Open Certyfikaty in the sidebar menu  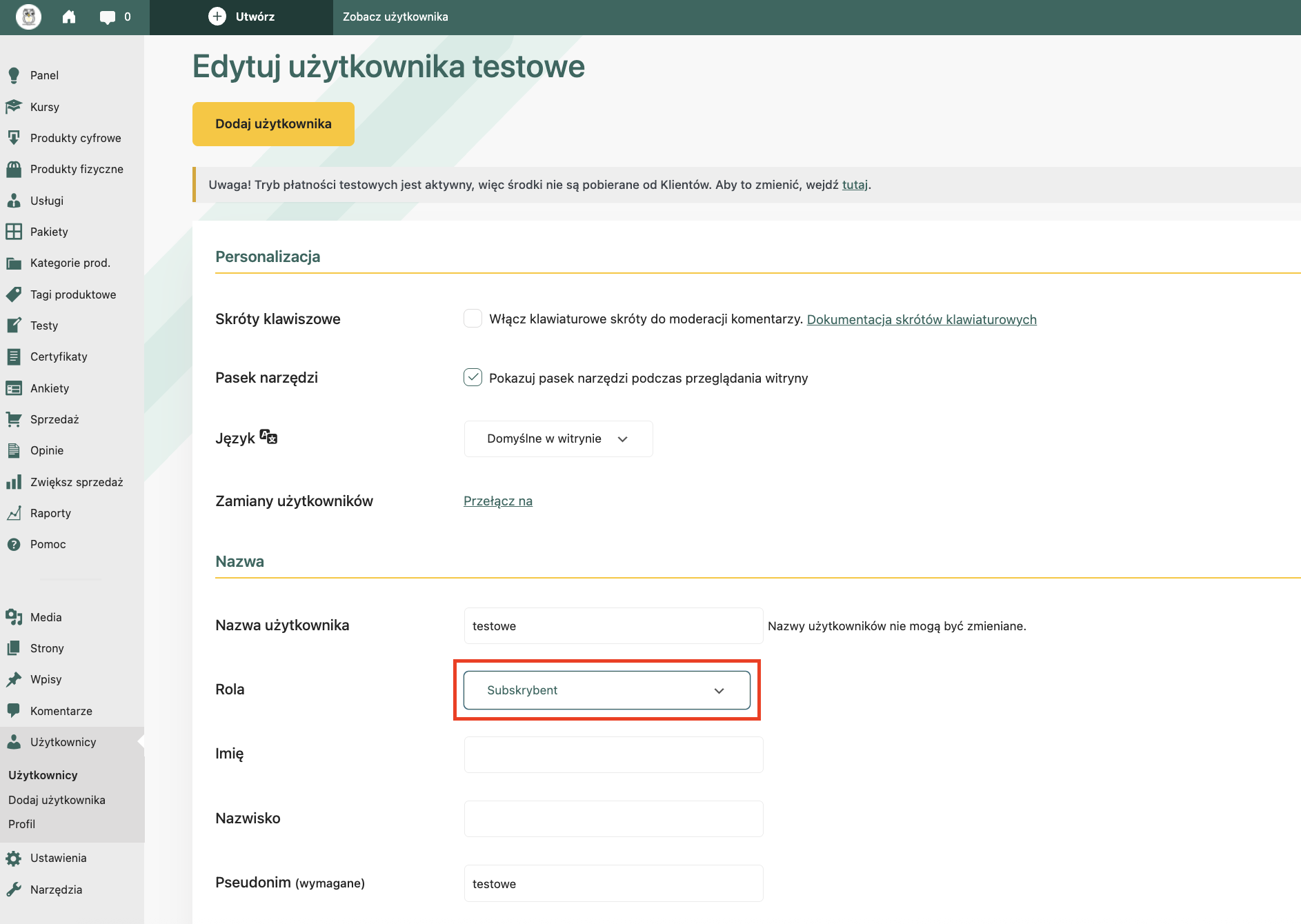(x=59, y=356)
